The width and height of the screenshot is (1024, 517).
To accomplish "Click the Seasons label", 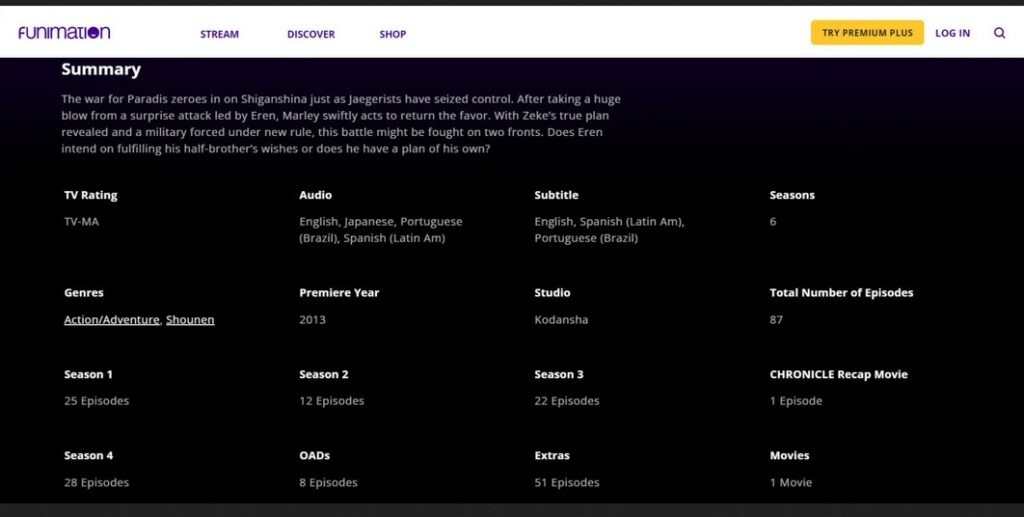I will (x=792, y=195).
